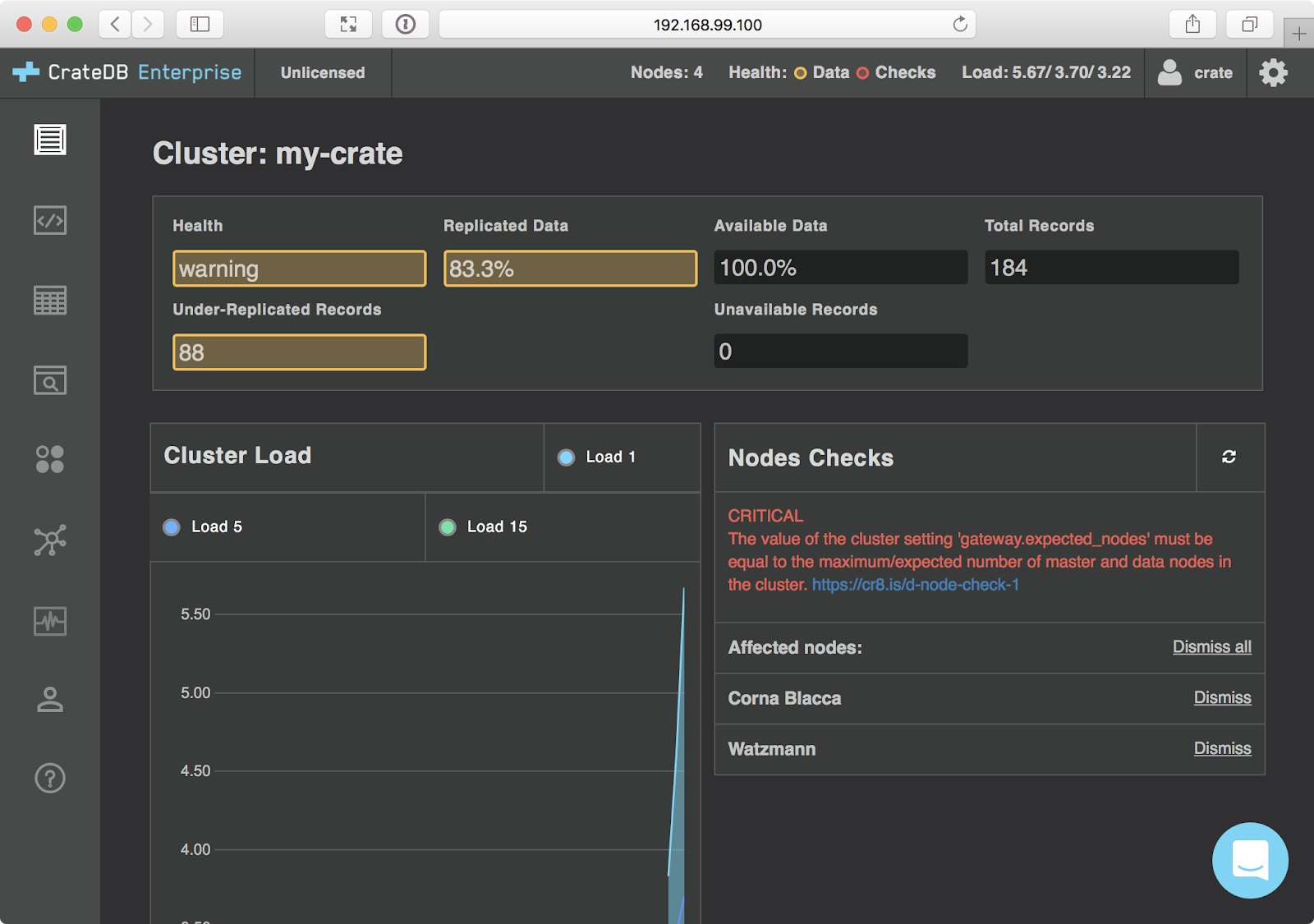
Task: Click the shards browser icon with magnifier
Action: coord(50,380)
